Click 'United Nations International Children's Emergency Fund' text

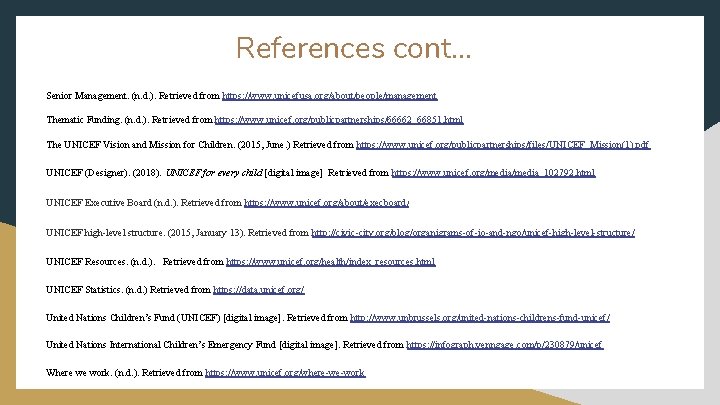[x=161, y=344]
